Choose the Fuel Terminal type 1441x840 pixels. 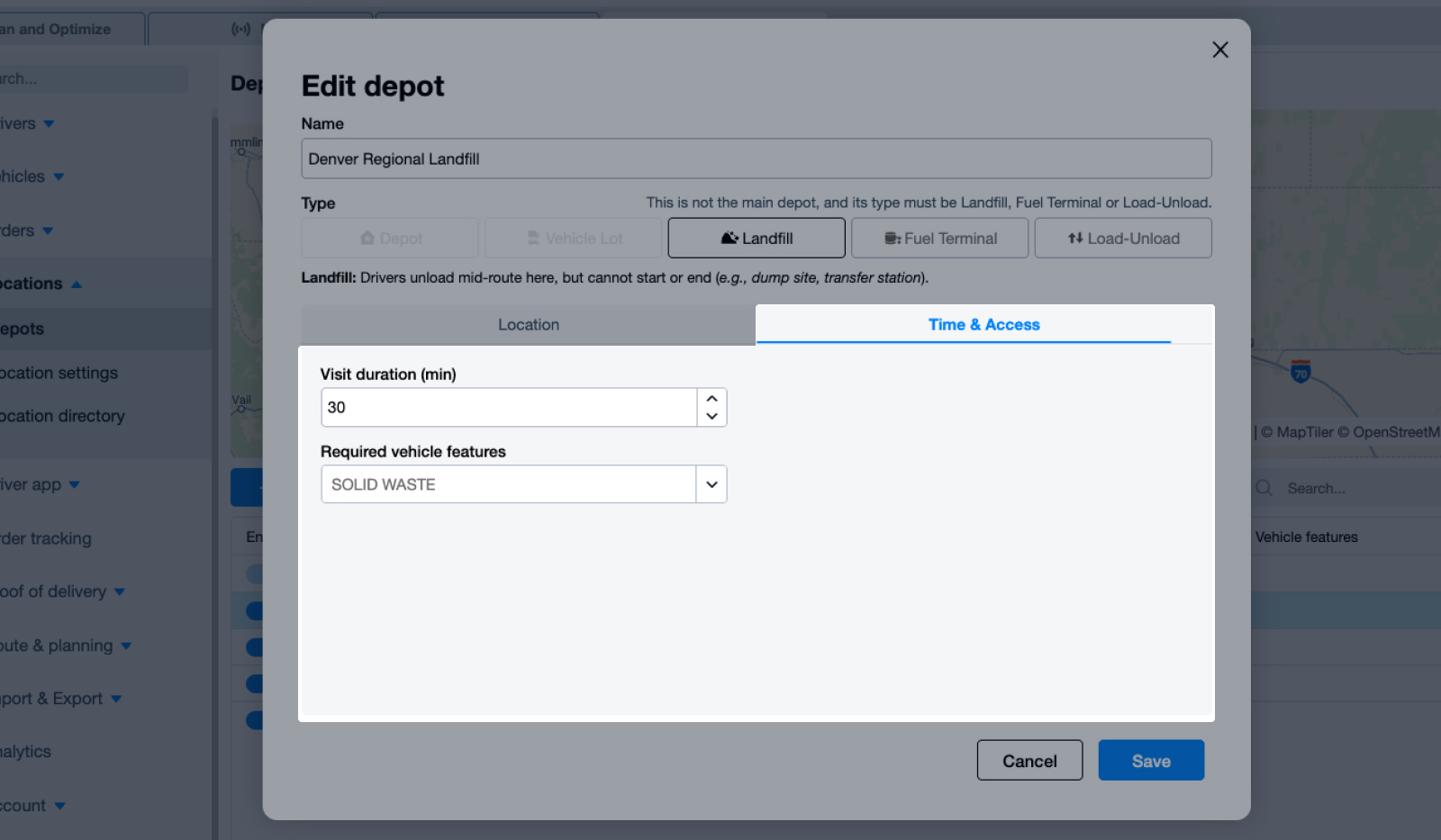(x=939, y=239)
